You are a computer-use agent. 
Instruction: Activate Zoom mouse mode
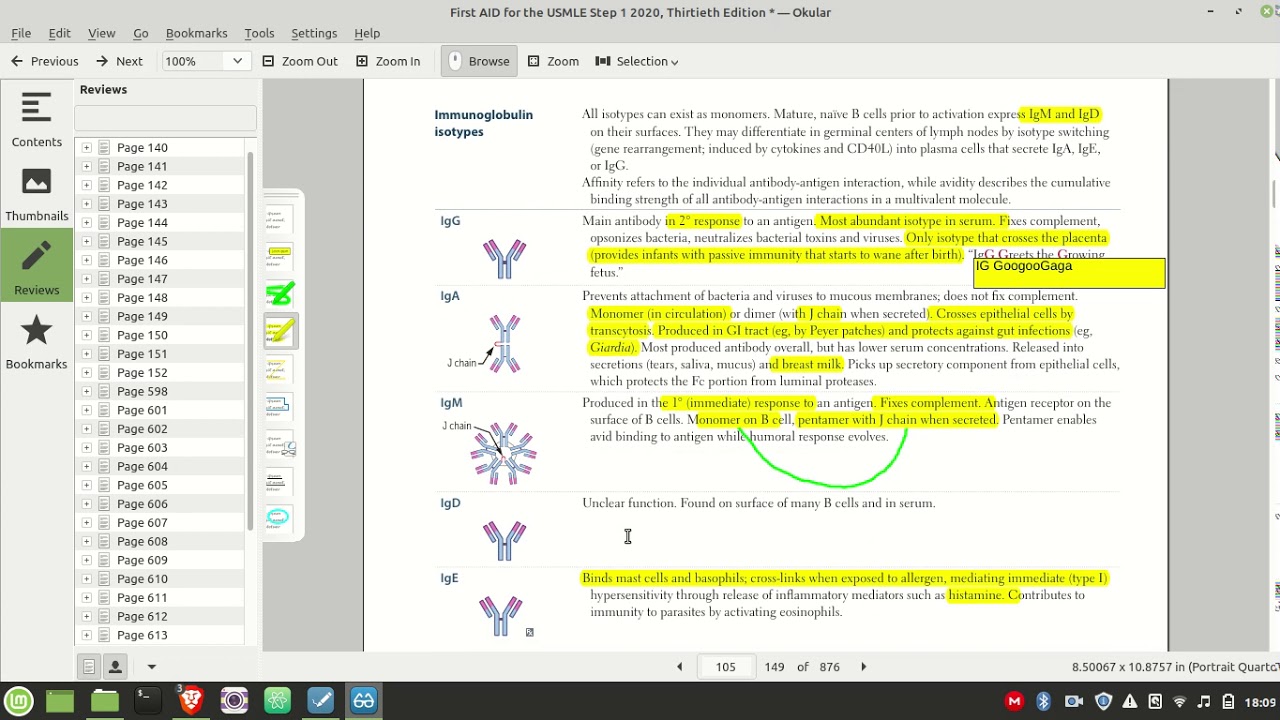point(553,61)
